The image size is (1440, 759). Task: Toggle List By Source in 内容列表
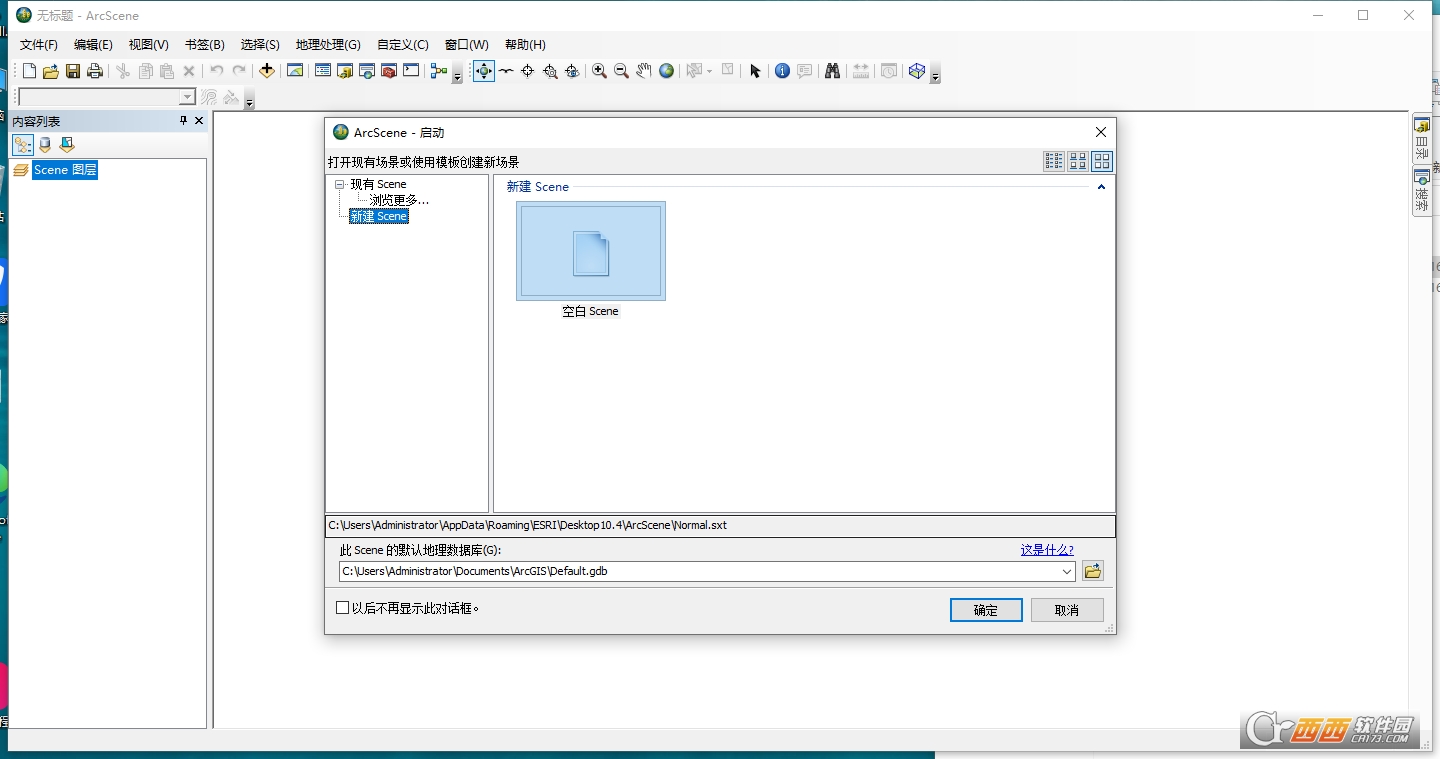pyautogui.click(x=45, y=146)
